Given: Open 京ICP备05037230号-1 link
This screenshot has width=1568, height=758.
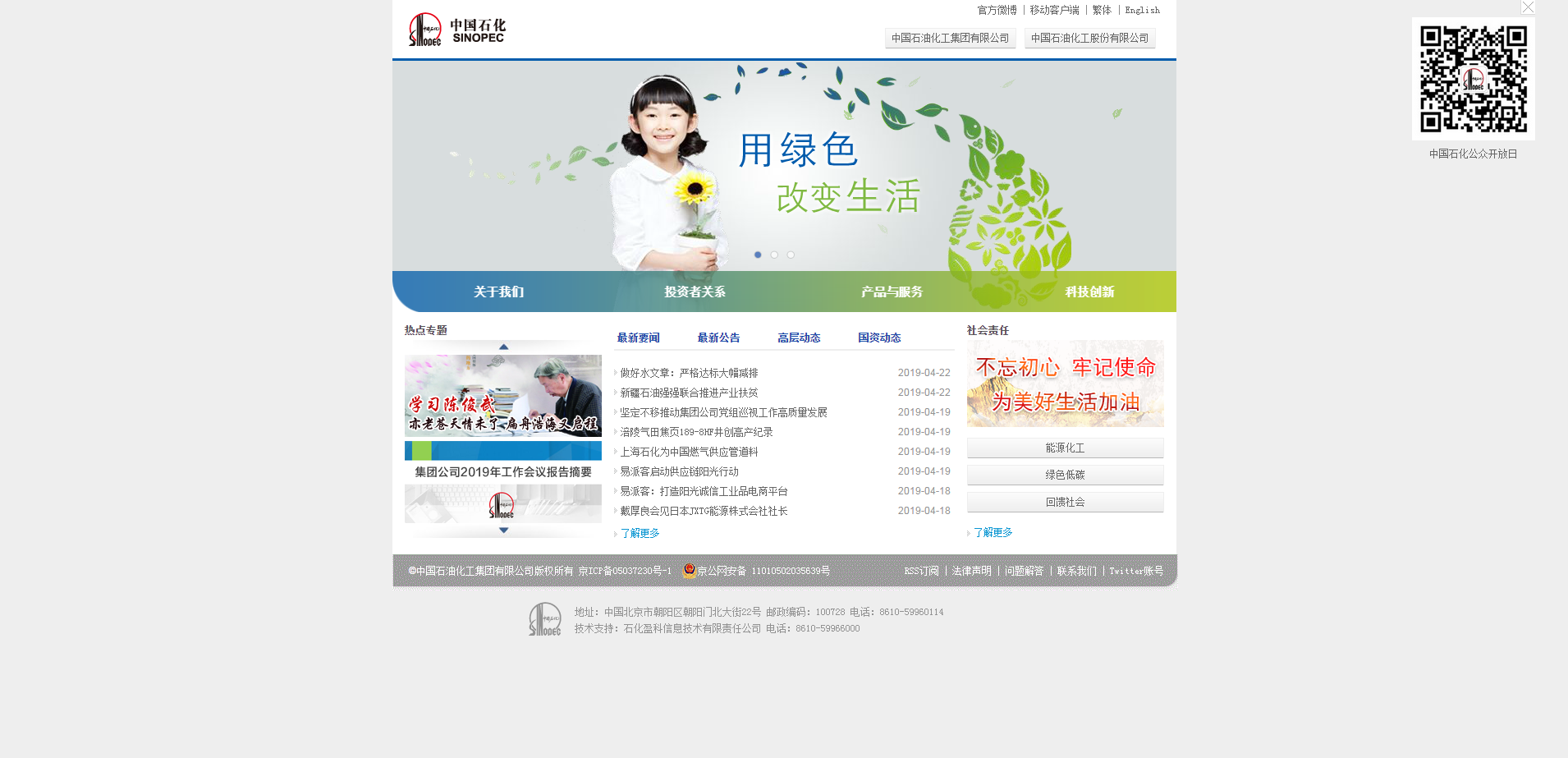Looking at the screenshot, I should (x=625, y=571).
